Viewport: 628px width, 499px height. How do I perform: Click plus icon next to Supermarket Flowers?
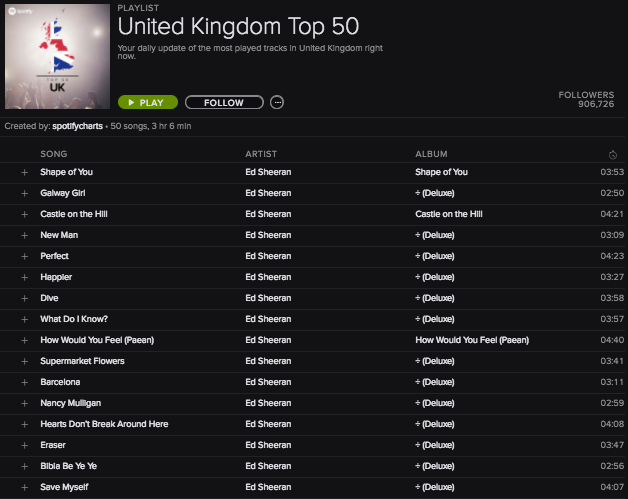[24, 361]
